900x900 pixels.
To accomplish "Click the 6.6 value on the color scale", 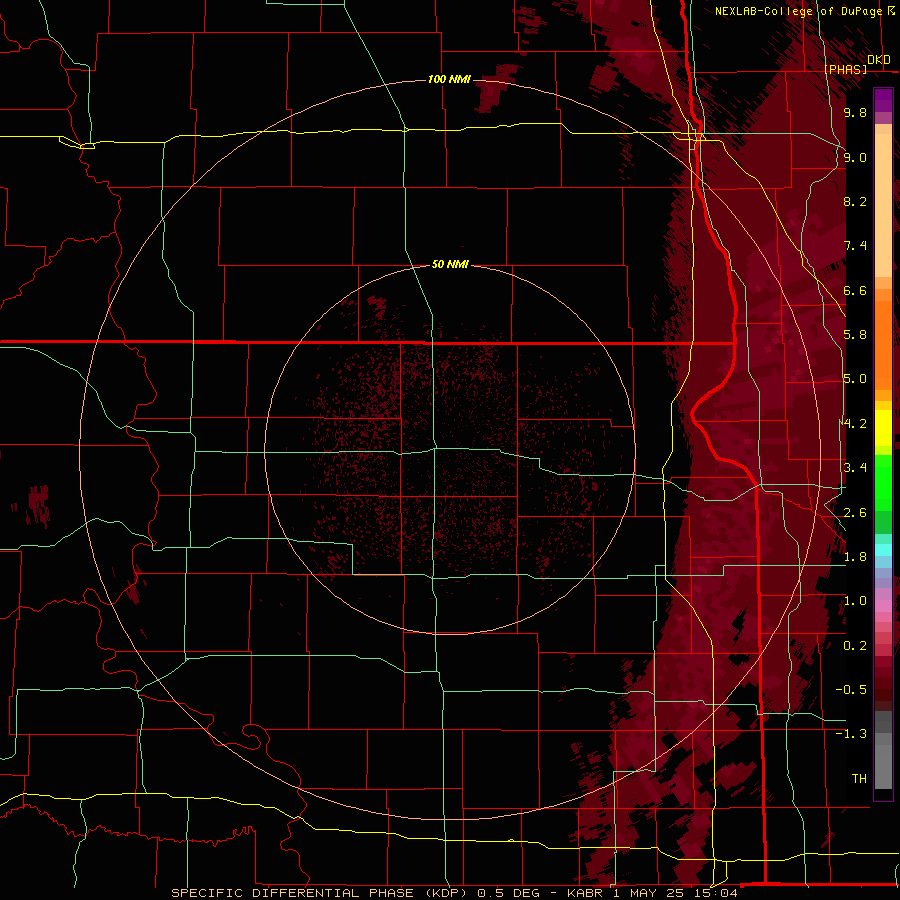I will click(855, 290).
